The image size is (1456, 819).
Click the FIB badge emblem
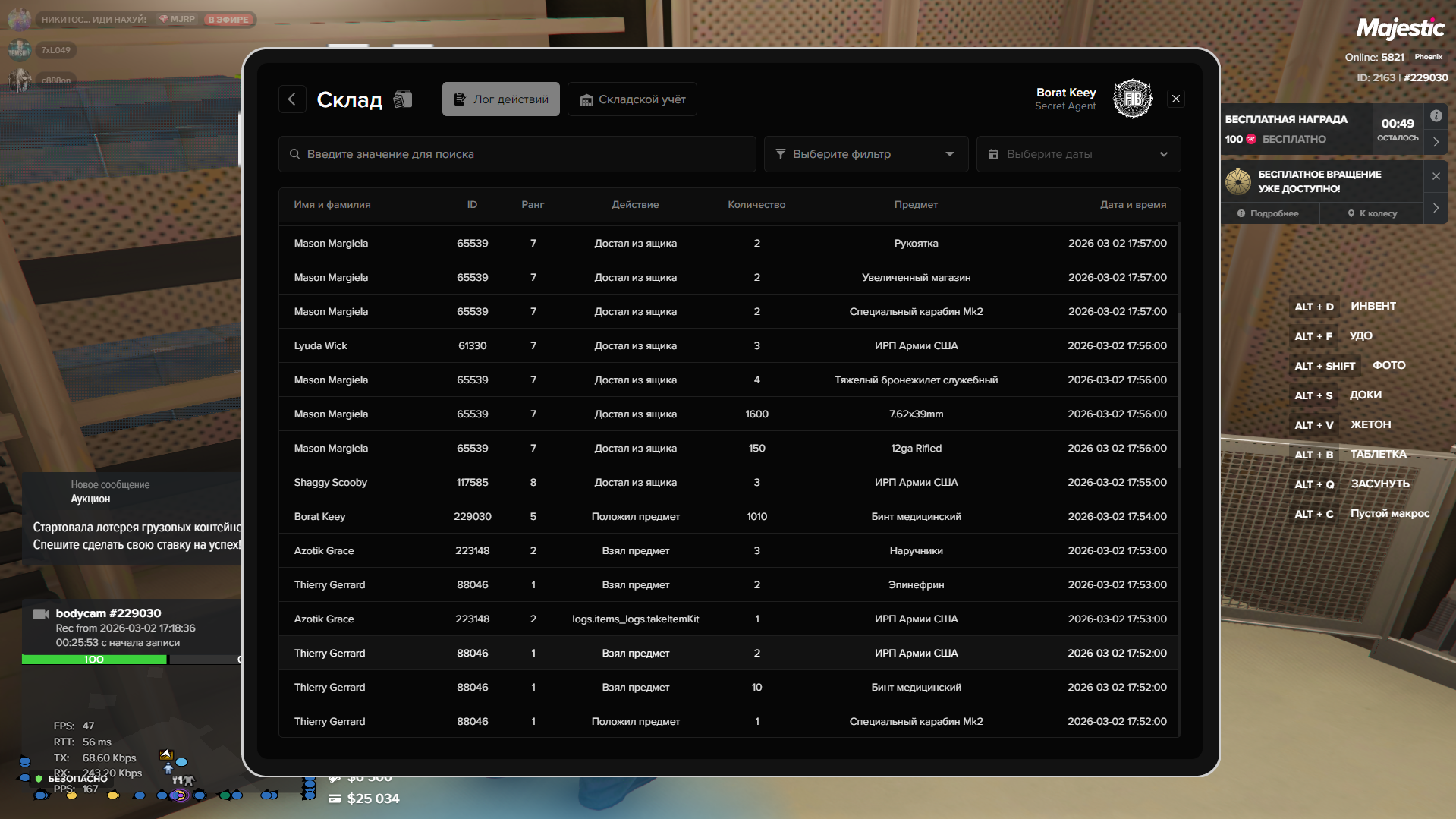tap(1132, 99)
